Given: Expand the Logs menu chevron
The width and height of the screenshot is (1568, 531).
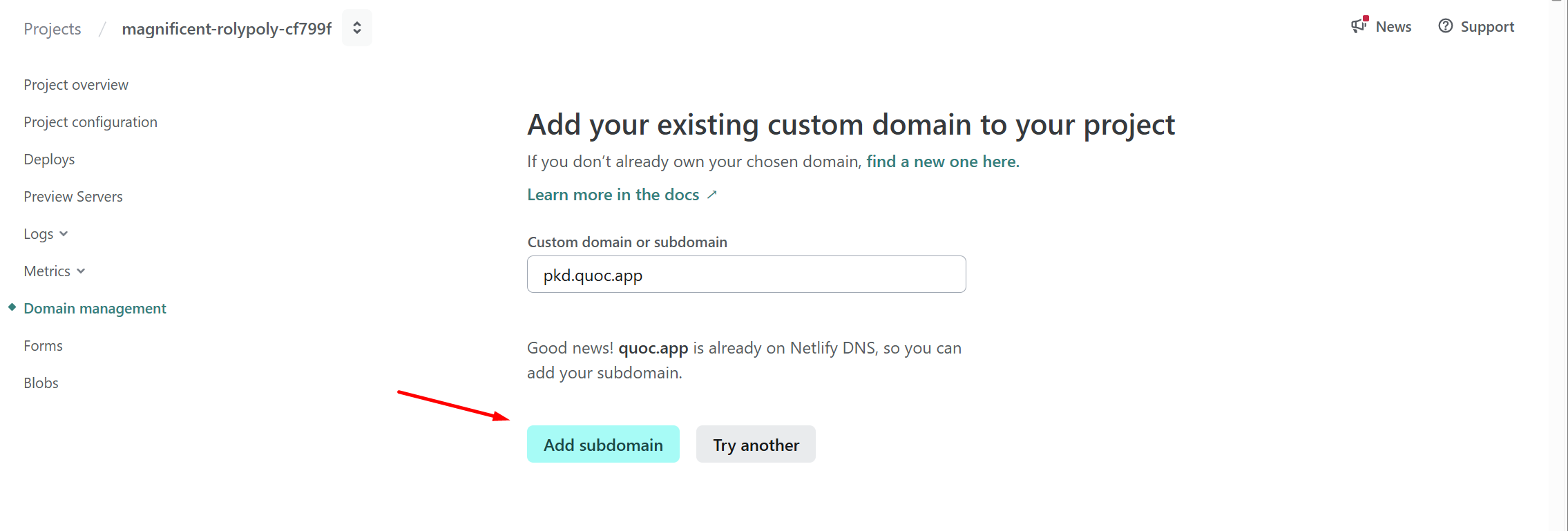Looking at the screenshot, I should [64, 234].
